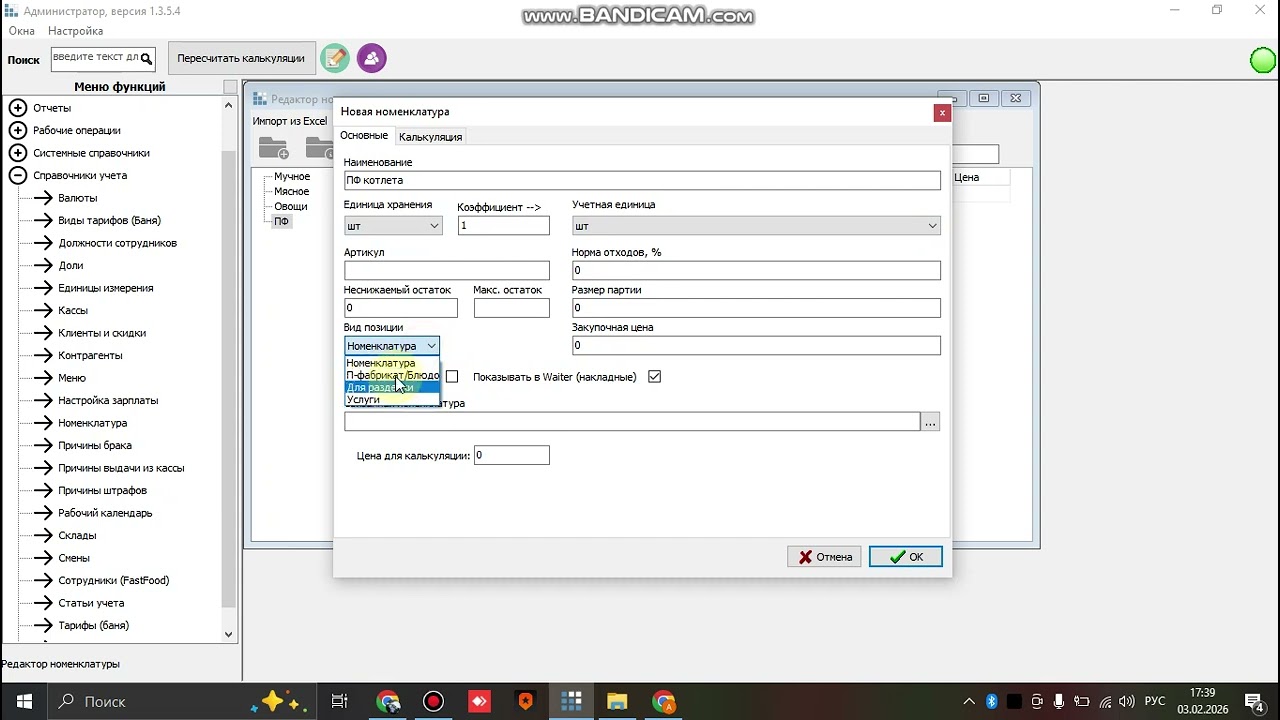This screenshot has height=720, width=1280.
Task: Tick the checkbox right of the Вид позиции list
Action: coord(452,377)
